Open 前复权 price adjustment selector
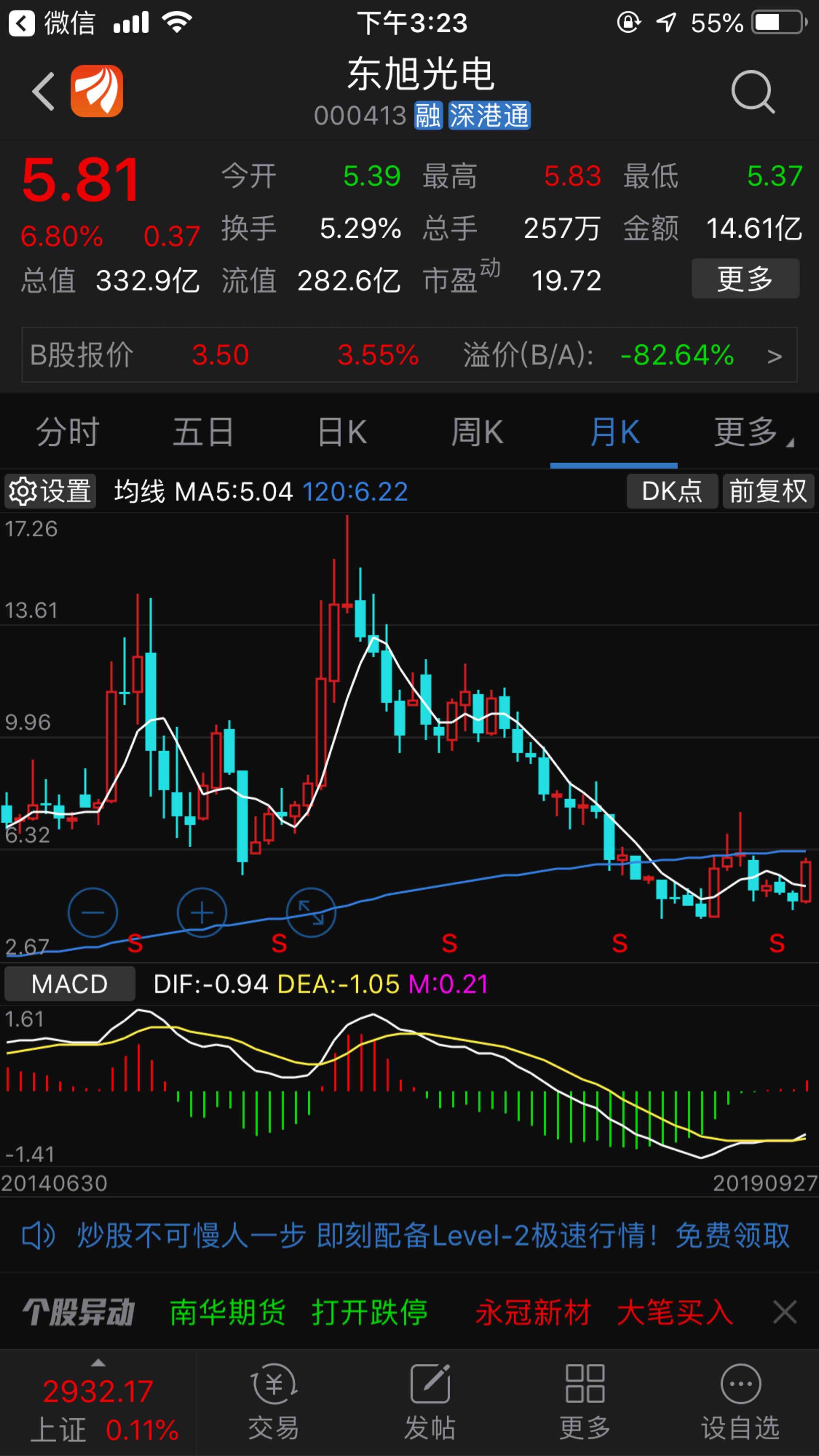 coord(768,491)
